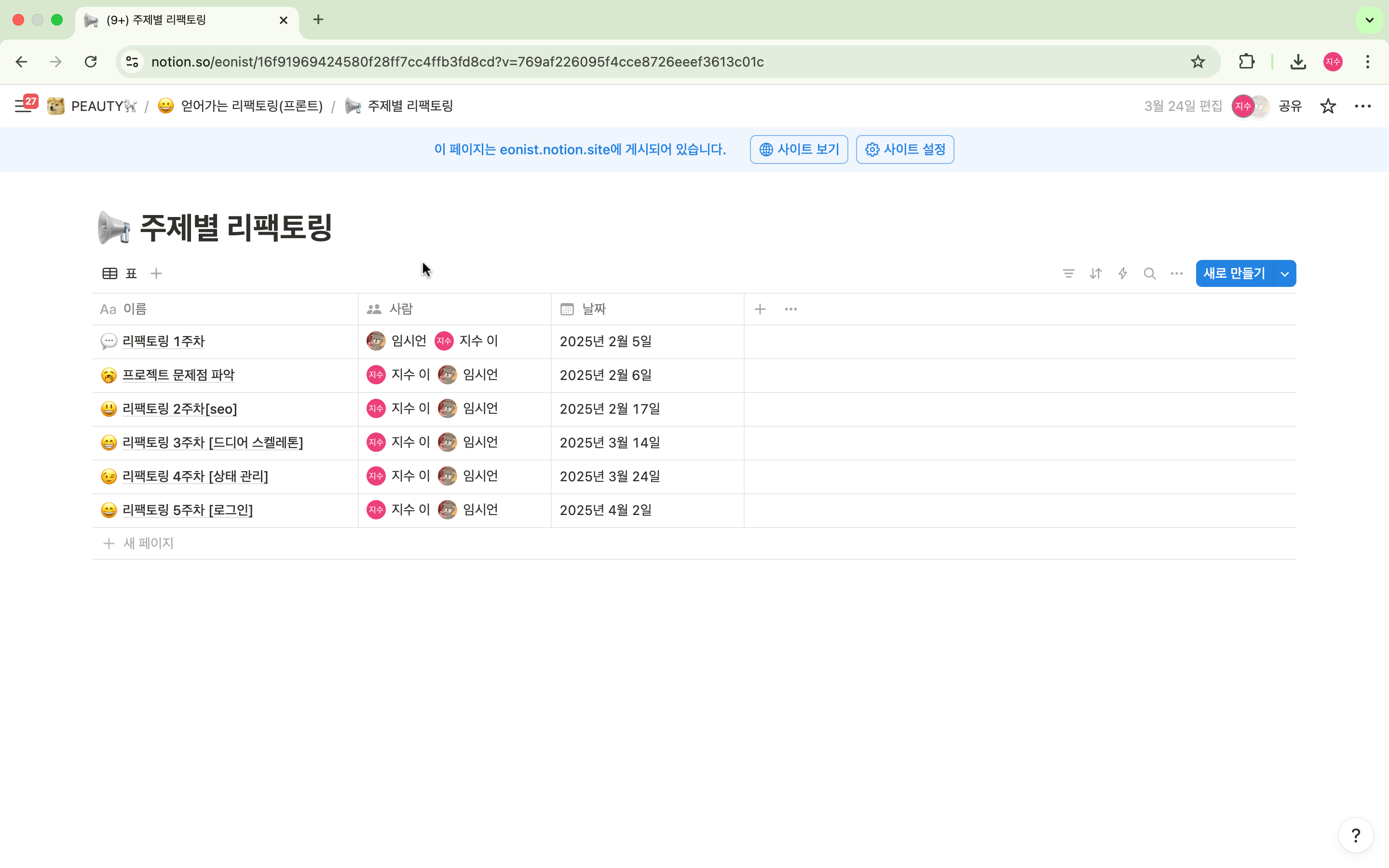This screenshot has width=1389, height=868.
Task: Bookmark this URL in the address bar
Action: coord(1198,62)
